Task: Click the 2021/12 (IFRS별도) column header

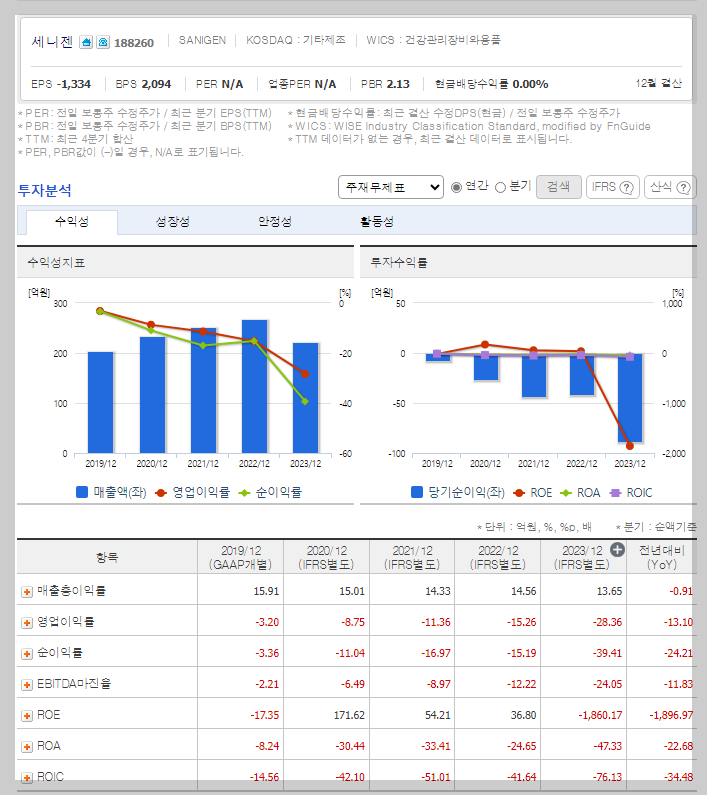Action: click(x=412, y=557)
